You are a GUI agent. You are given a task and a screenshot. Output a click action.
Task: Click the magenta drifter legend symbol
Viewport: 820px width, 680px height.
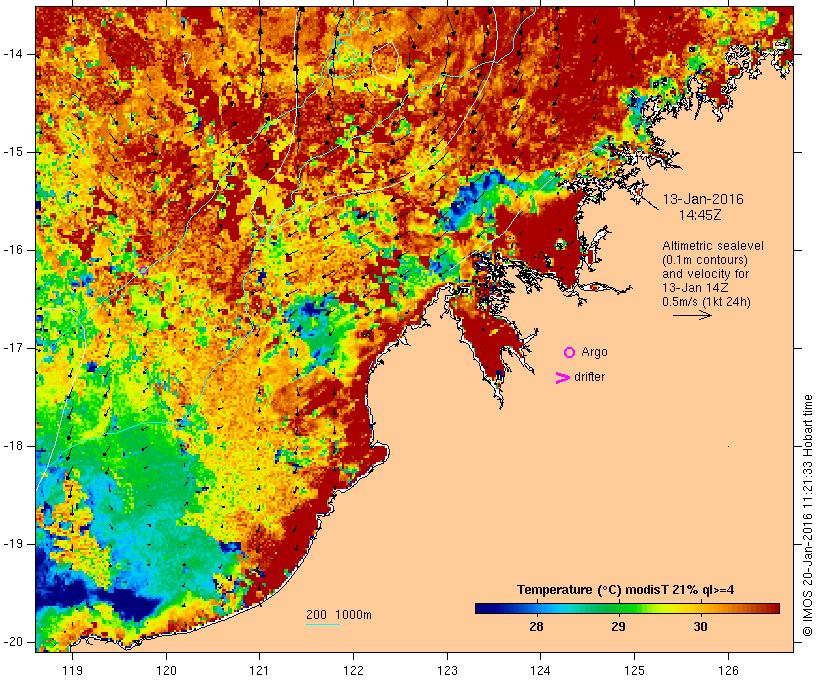click(563, 378)
